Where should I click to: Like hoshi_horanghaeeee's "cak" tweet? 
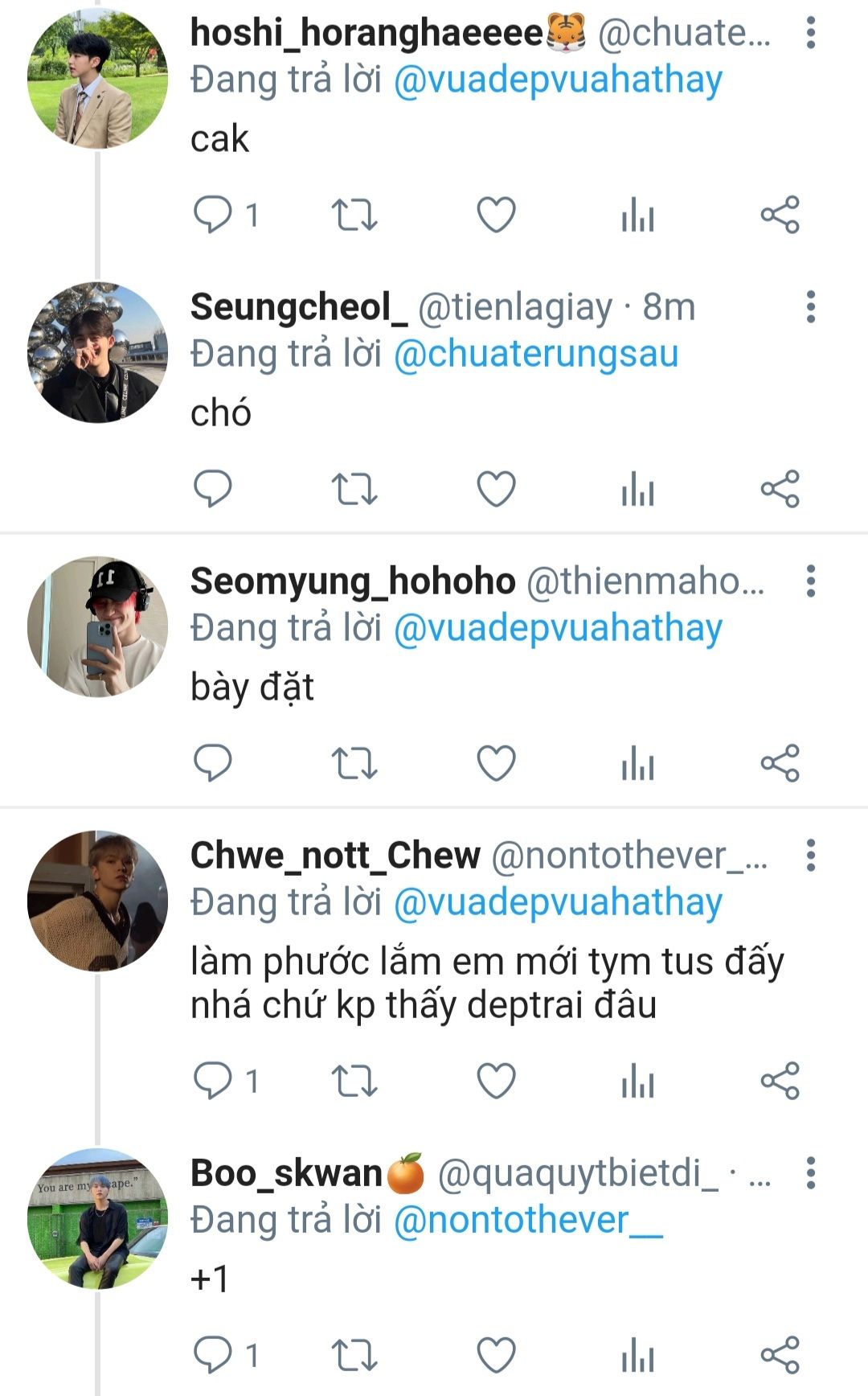[496, 215]
